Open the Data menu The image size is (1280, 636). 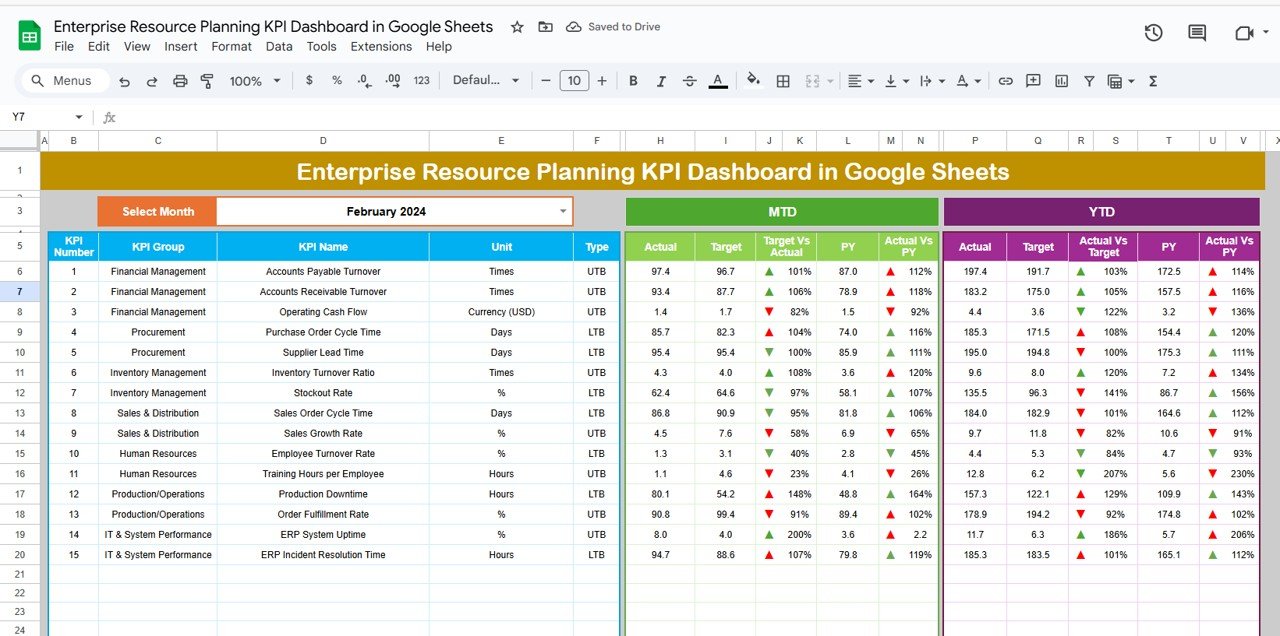[x=279, y=47]
